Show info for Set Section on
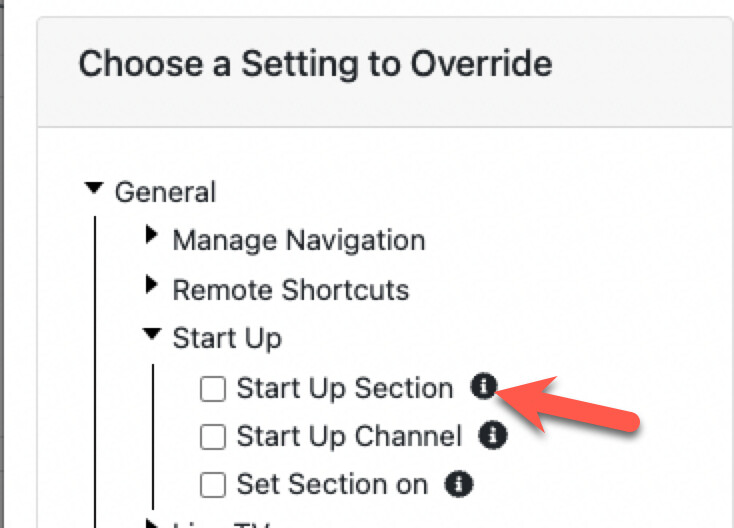734x528 pixels. 458,485
